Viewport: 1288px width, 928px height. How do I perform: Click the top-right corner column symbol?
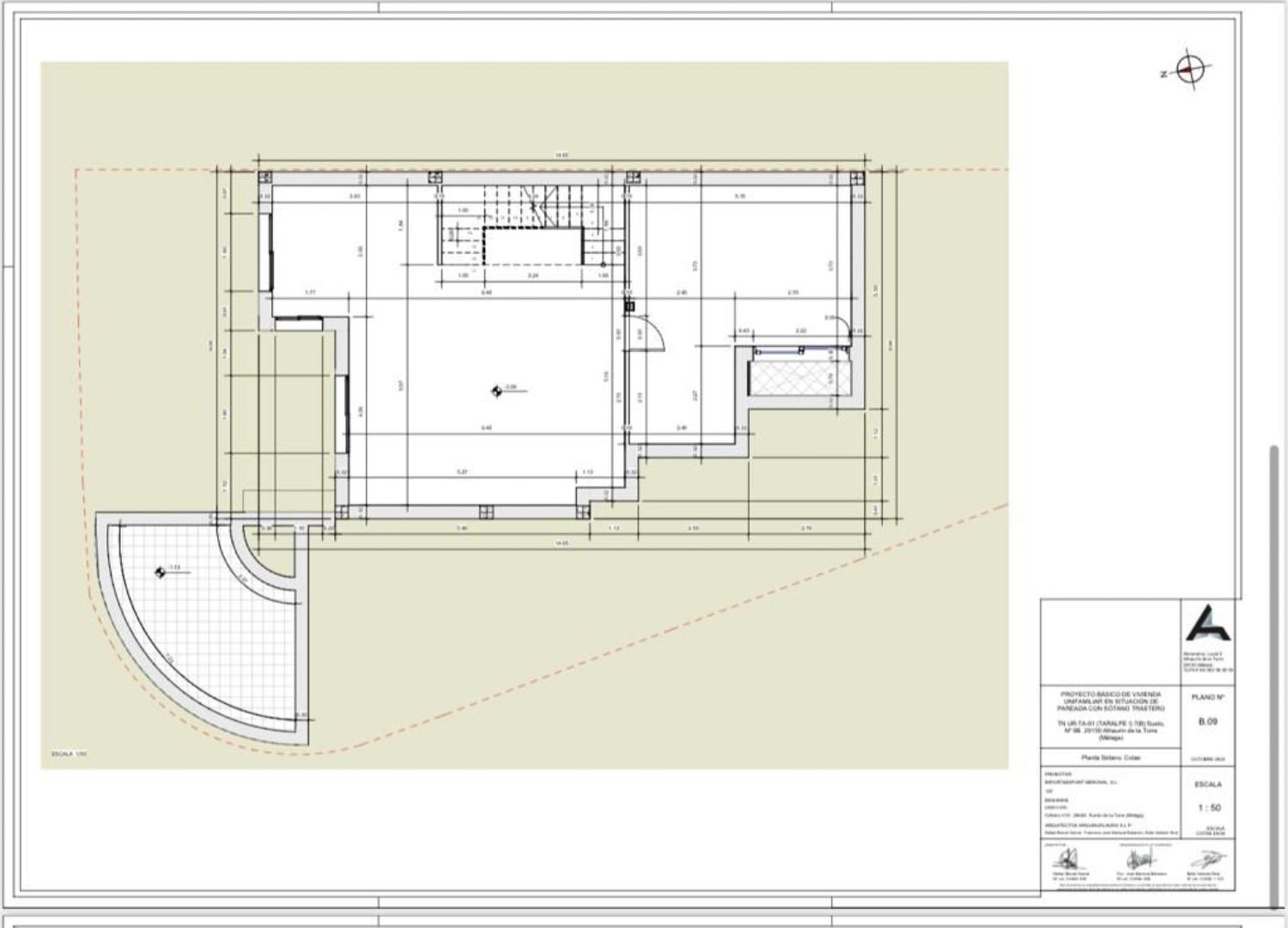[x=856, y=179]
